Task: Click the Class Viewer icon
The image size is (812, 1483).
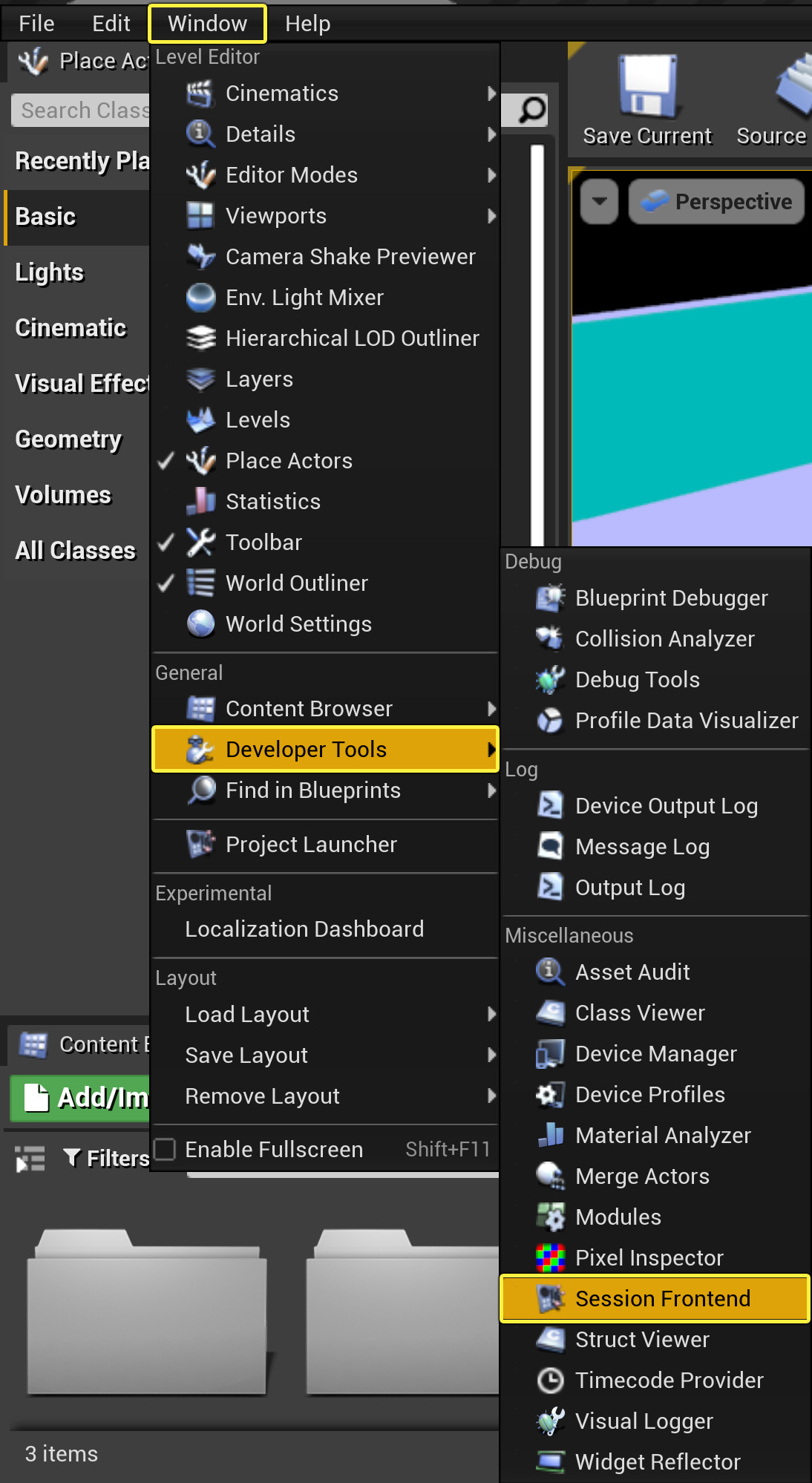Action: [x=550, y=1013]
